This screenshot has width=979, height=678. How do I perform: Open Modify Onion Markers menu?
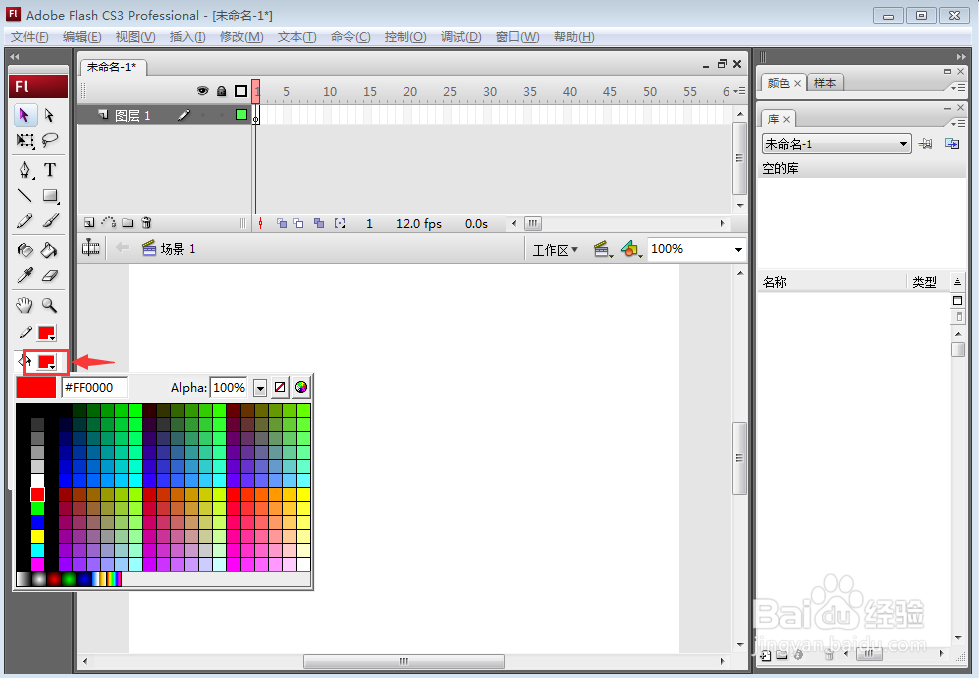pos(340,224)
